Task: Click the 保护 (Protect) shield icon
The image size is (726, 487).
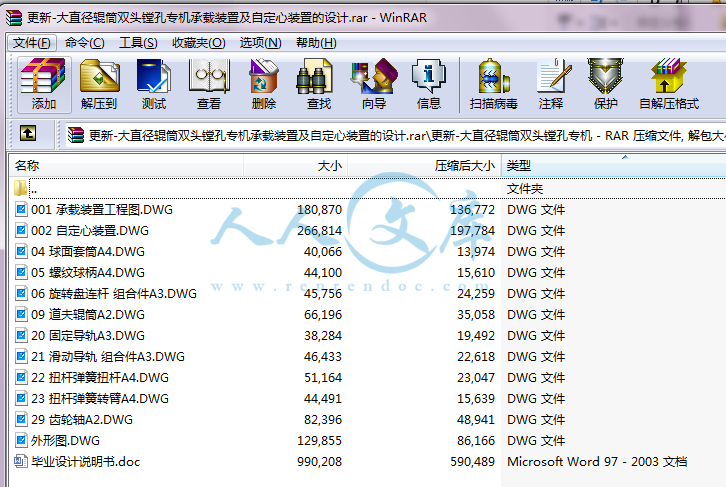Action: pos(606,85)
